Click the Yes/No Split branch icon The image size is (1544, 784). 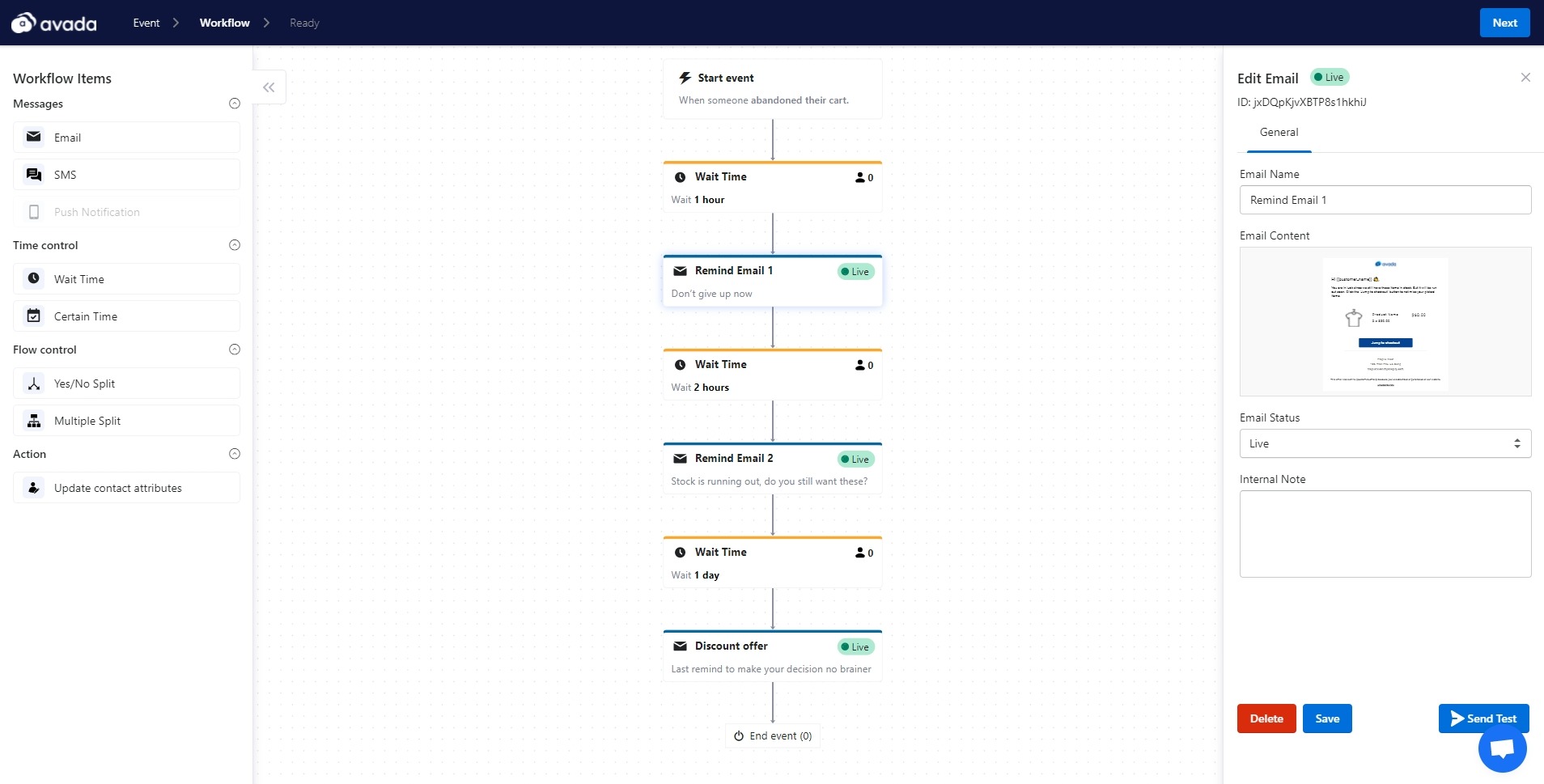tap(34, 384)
